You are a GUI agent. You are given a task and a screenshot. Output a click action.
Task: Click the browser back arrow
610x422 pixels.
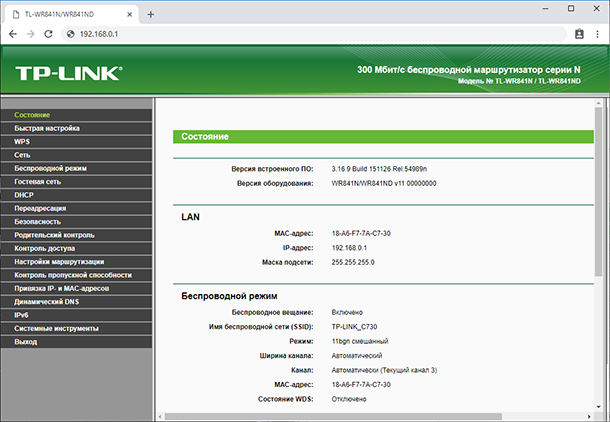(13, 34)
